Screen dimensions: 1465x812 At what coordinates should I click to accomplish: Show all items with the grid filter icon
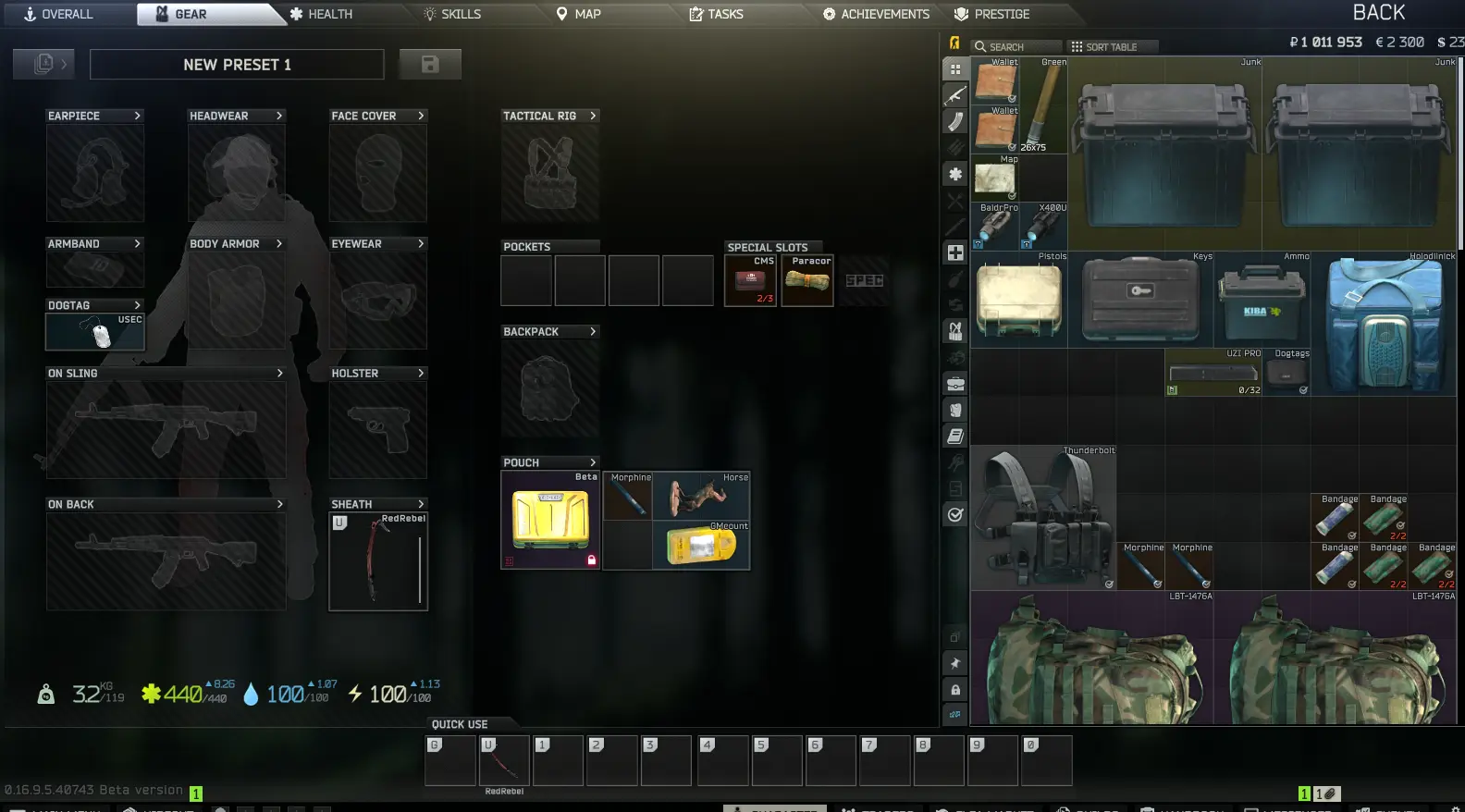(955, 69)
